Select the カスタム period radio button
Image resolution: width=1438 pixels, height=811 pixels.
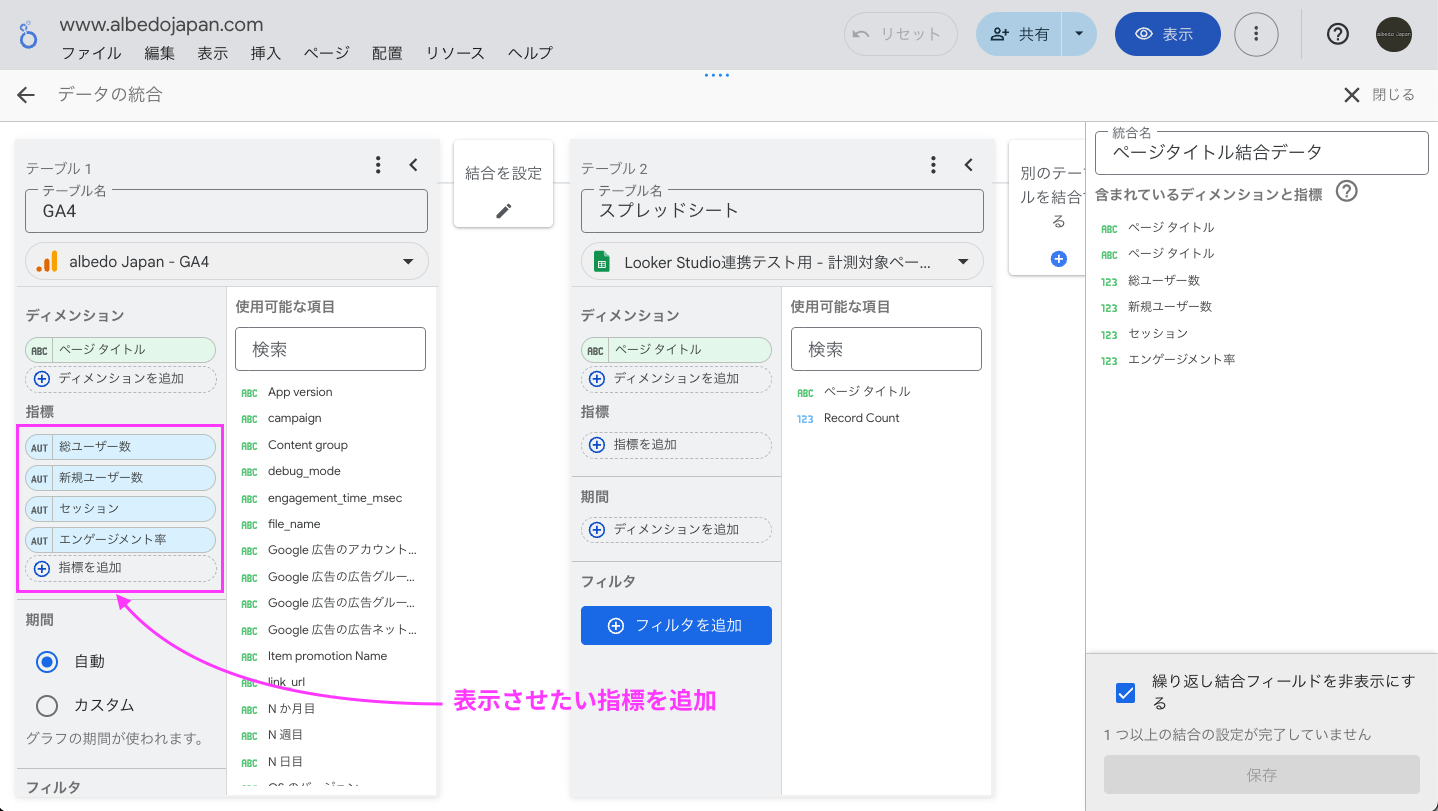[x=46, y=705]
